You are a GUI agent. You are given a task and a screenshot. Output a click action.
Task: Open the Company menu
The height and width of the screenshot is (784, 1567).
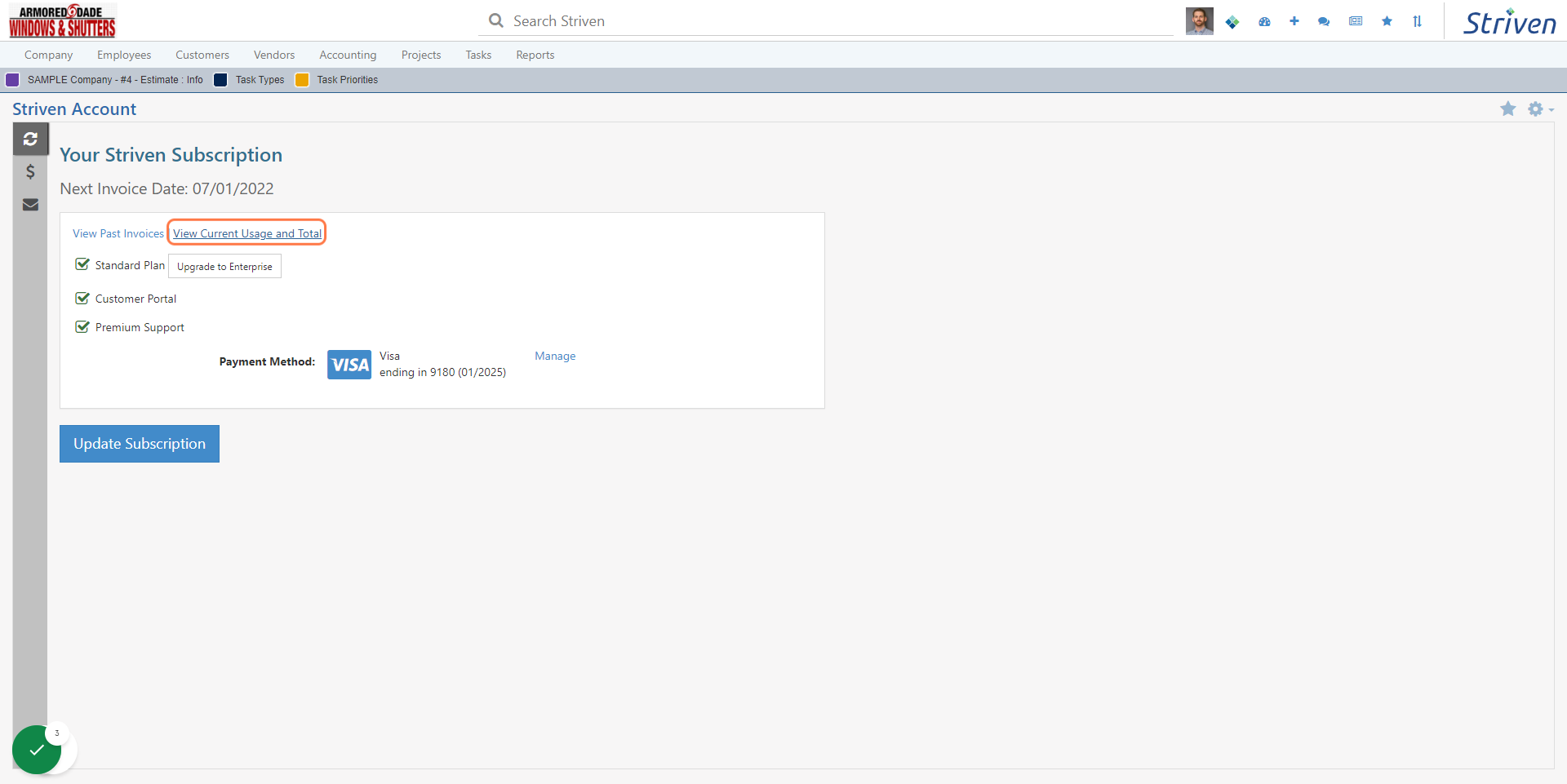click(x=48, y=55)
